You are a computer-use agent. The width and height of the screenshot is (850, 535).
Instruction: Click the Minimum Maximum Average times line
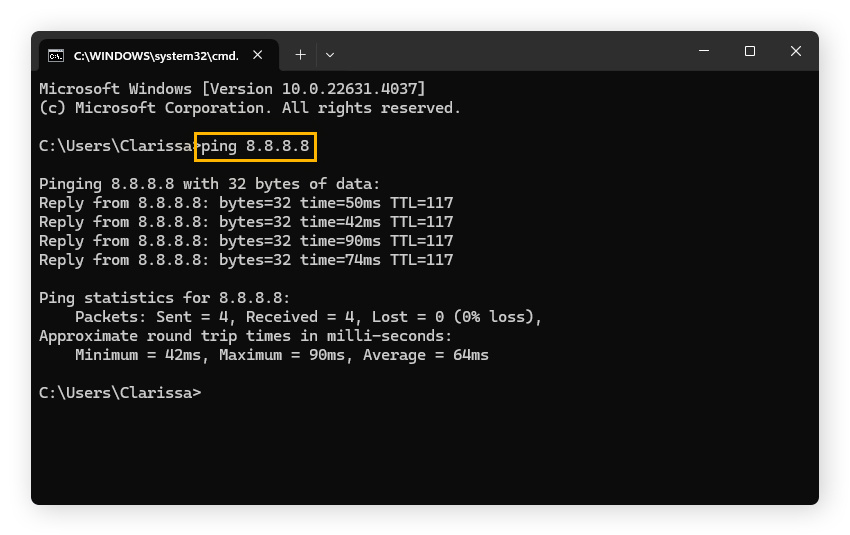click(282, 355)
